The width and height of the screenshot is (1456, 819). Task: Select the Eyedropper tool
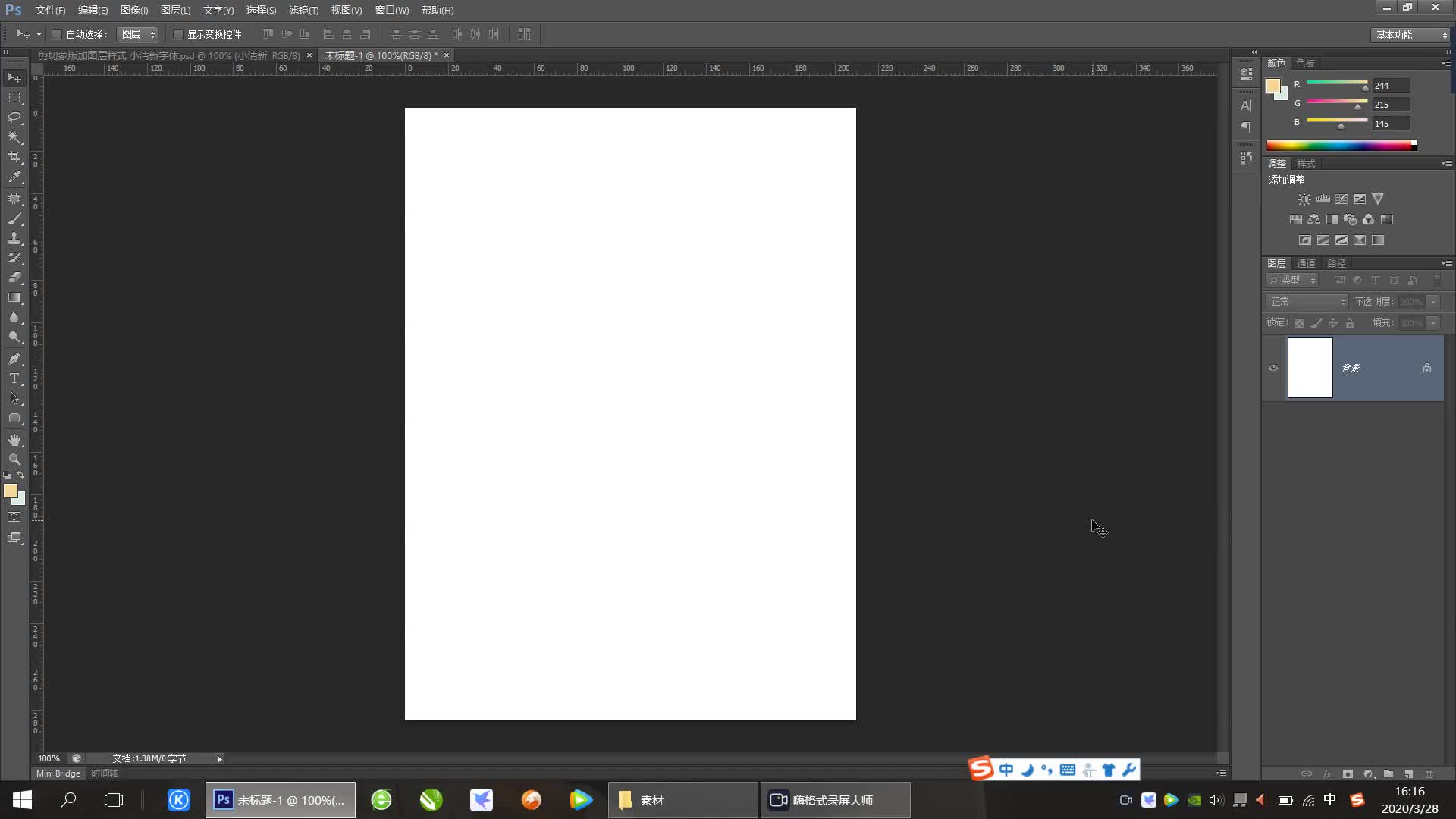[14, 177]
